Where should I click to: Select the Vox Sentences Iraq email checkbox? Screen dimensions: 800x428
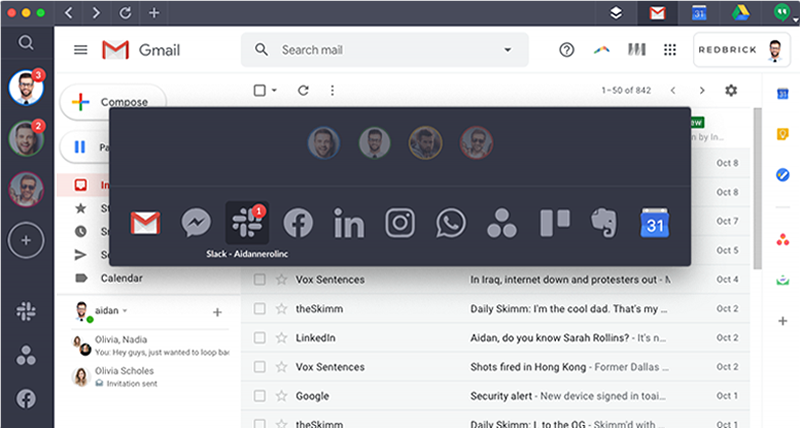[260, 280]
